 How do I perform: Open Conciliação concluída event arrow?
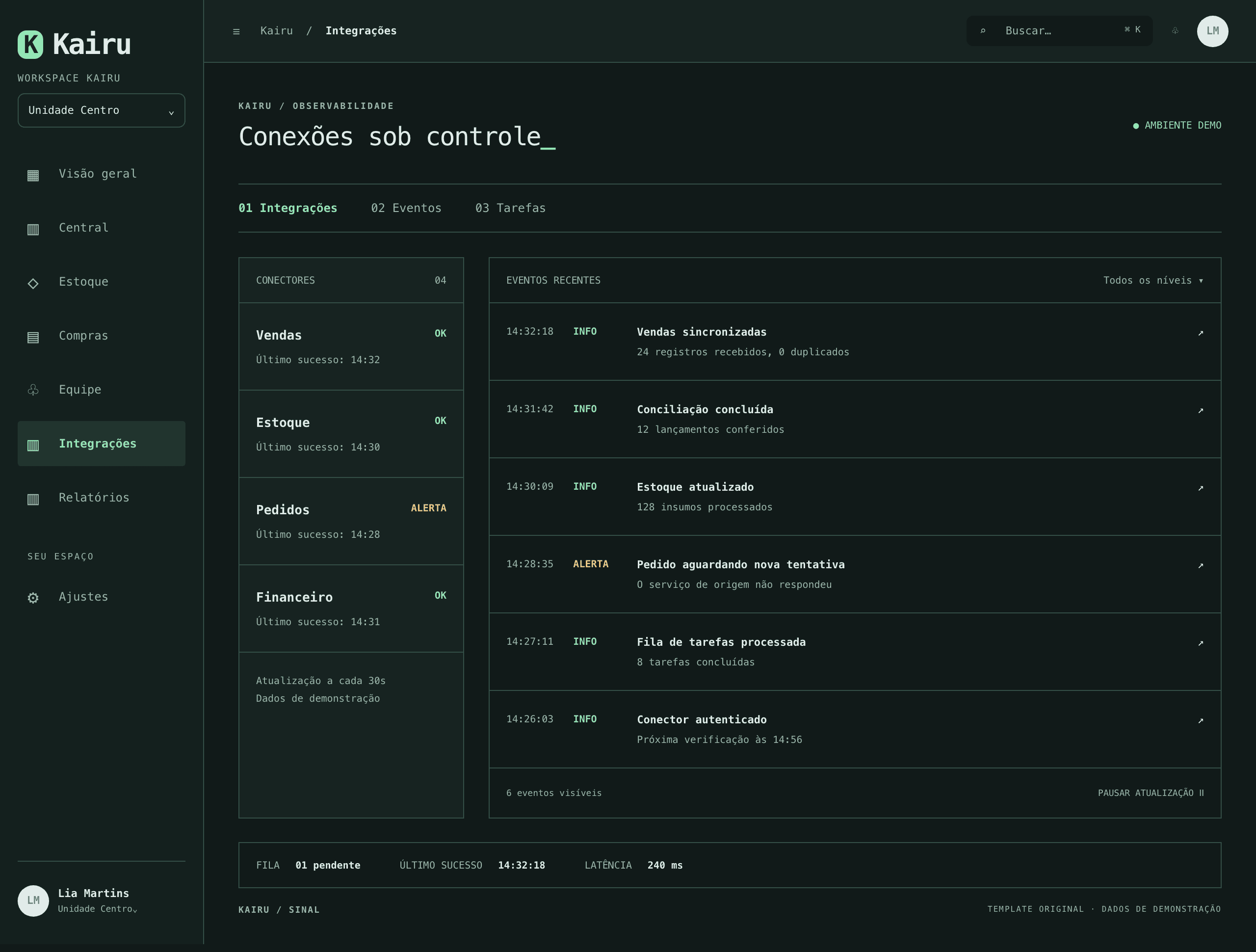[1201, 410]
